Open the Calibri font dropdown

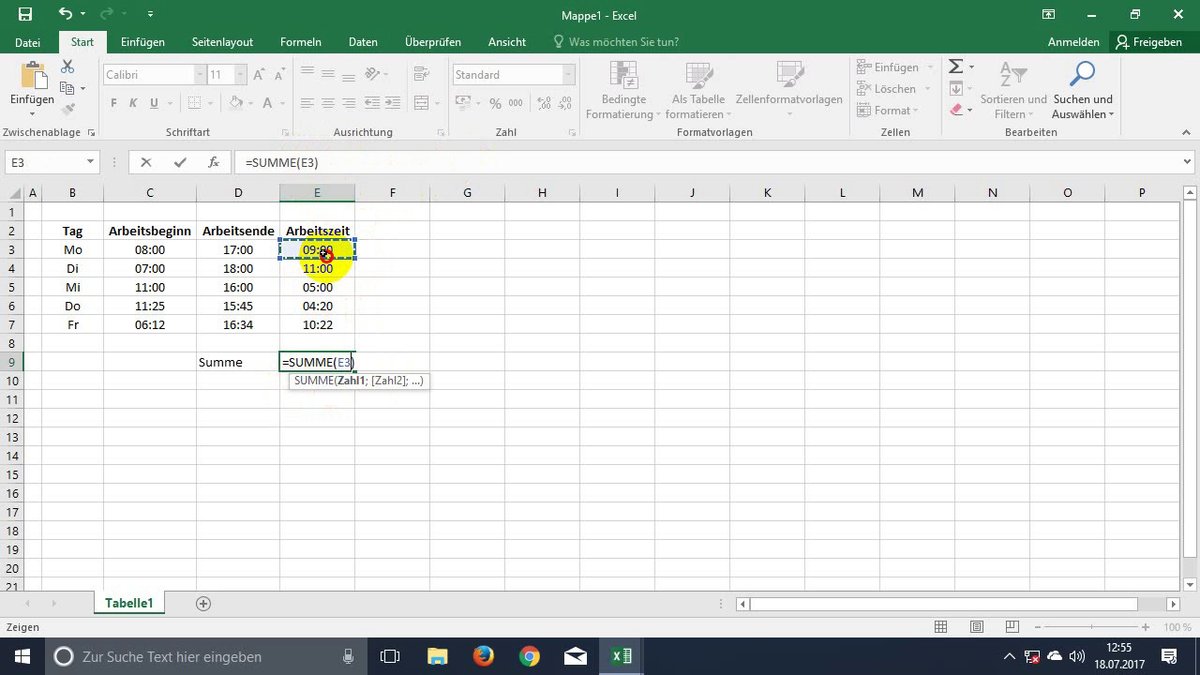pos(200,74)
